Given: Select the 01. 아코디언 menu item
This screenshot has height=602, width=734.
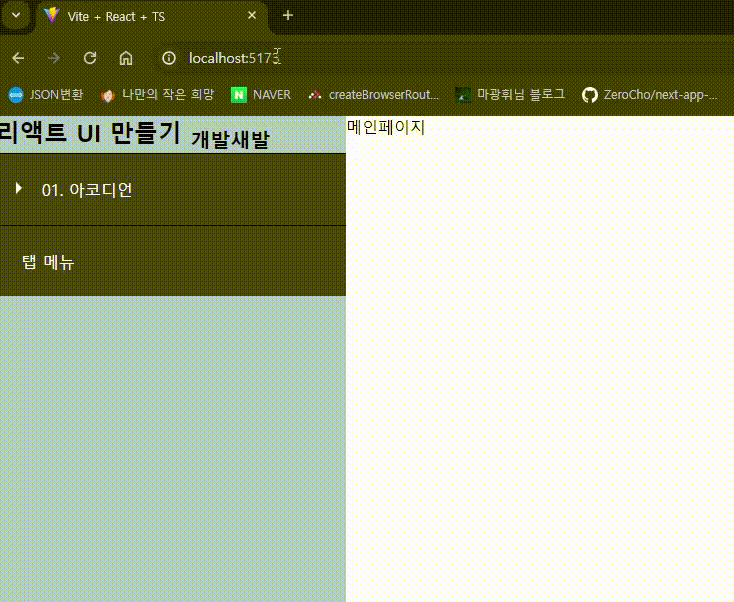Looking at the screenshot, I should tap(173, 190).
